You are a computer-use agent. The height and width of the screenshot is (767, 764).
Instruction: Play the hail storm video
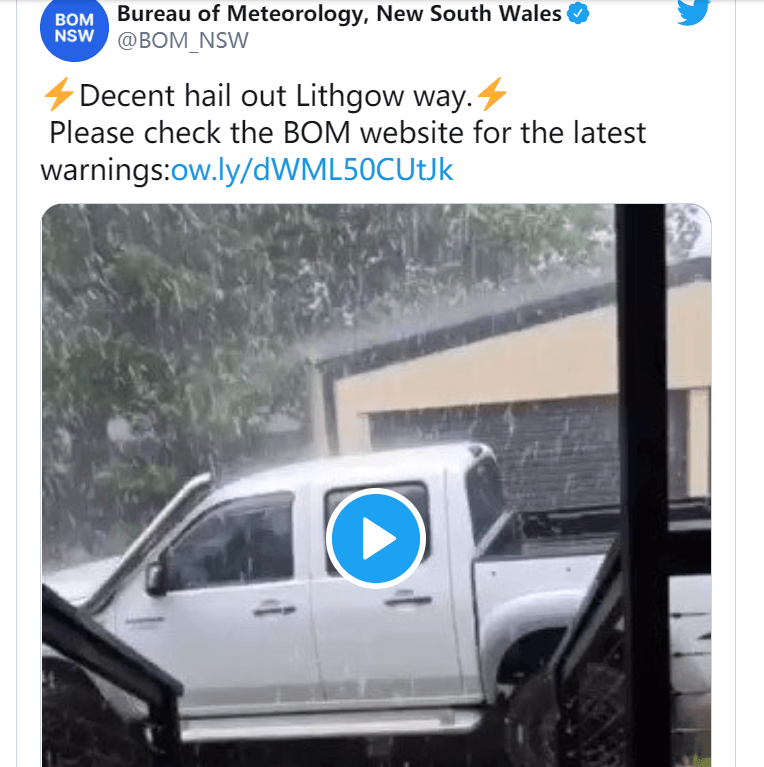click(x=376, y=538)
